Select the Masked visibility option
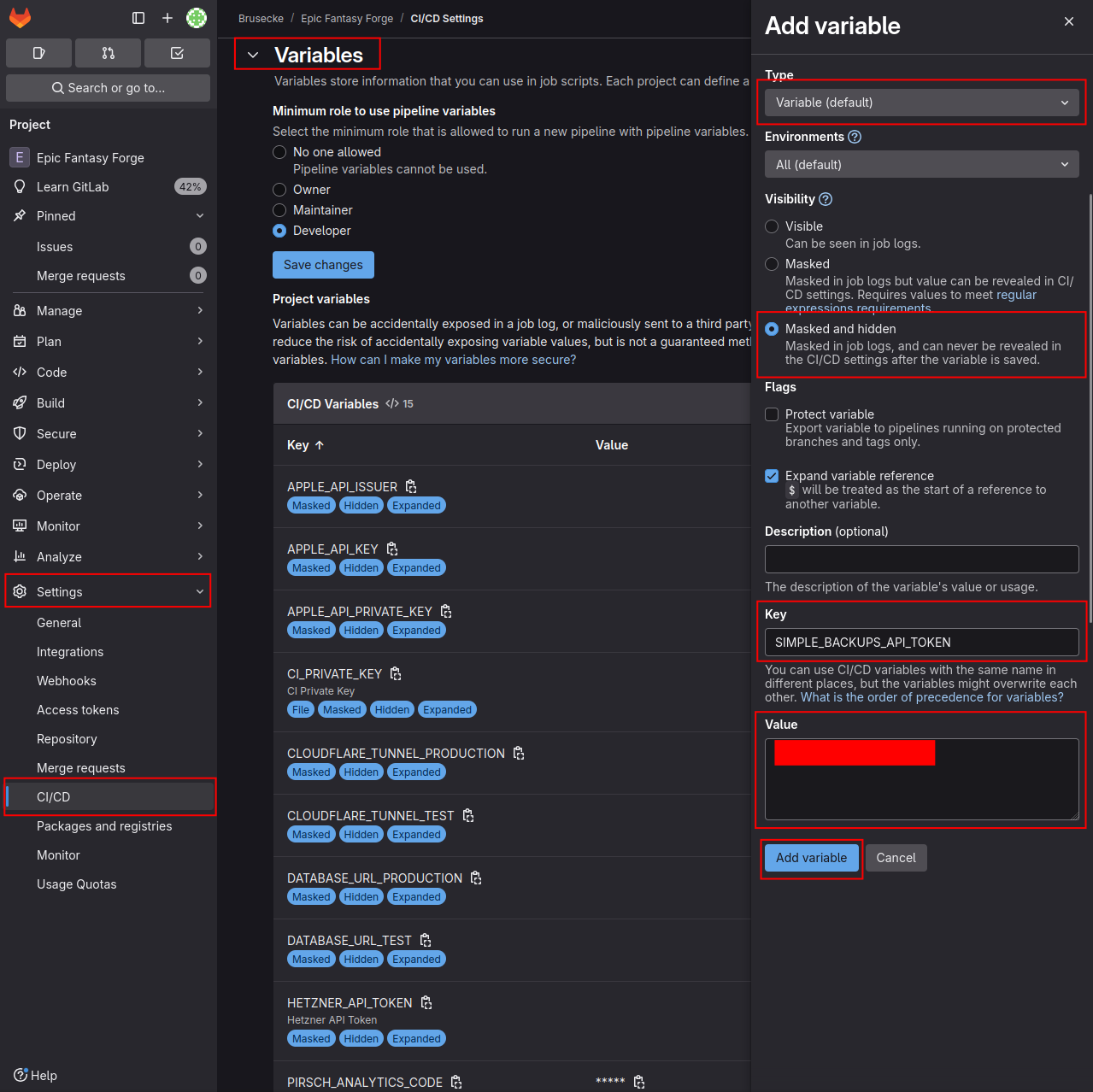 772,264
